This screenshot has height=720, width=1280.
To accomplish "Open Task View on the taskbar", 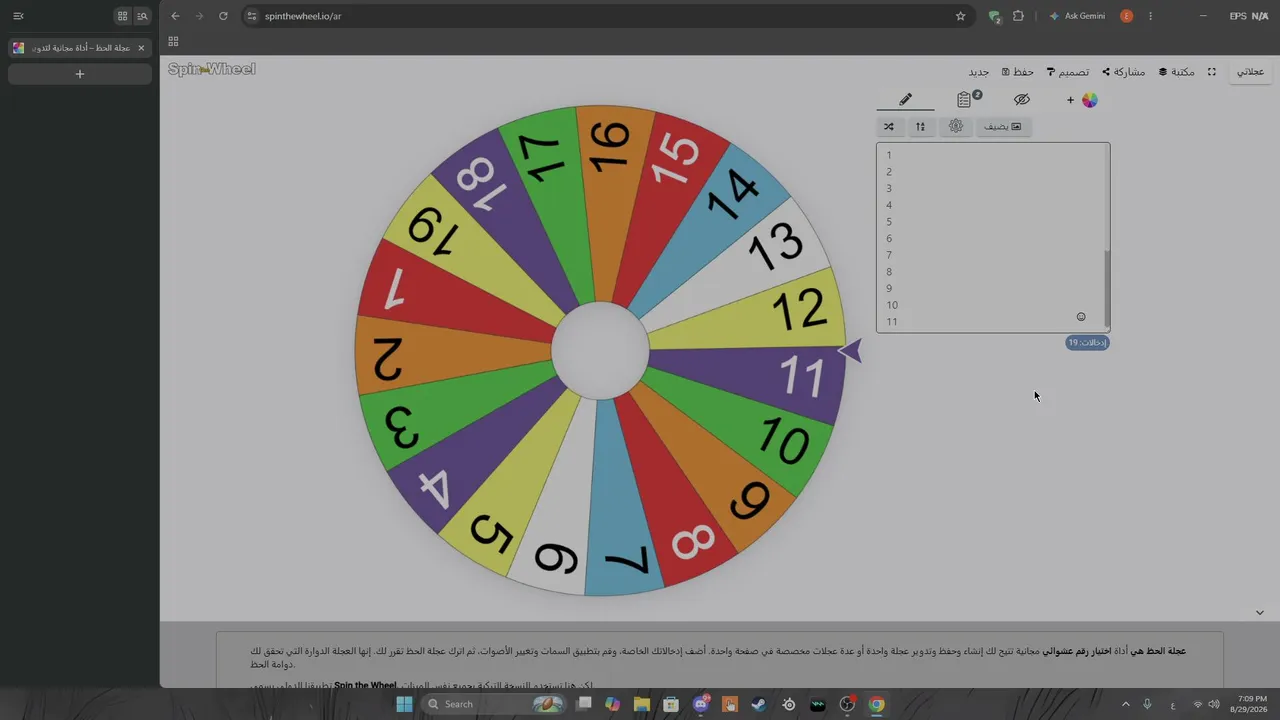I will tap(585, 704).
